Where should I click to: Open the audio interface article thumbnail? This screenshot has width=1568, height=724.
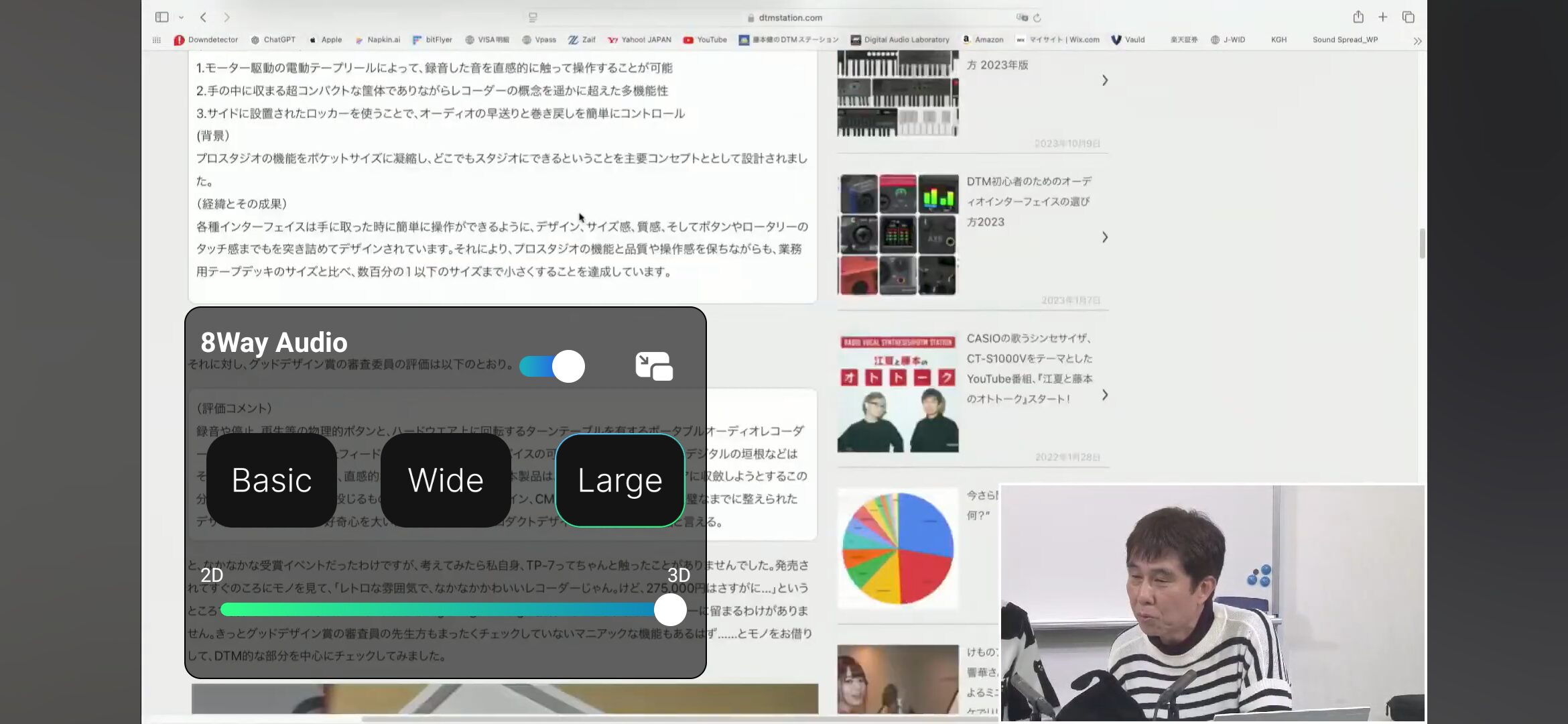(898, 235)
